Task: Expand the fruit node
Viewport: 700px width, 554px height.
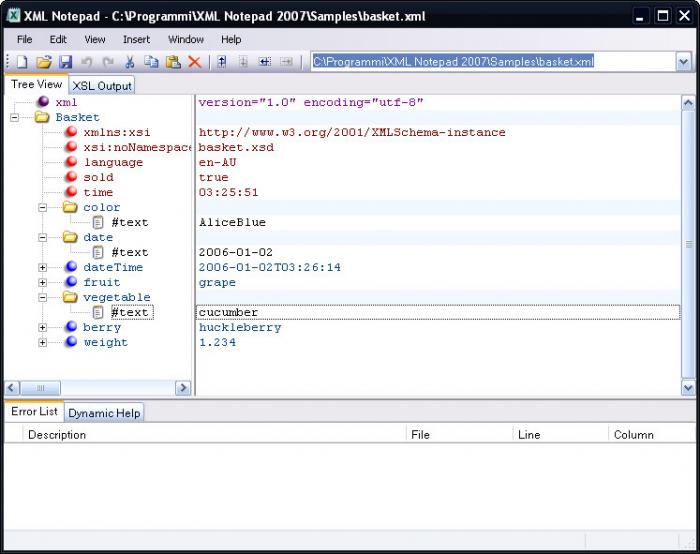Action: (42, 282)
